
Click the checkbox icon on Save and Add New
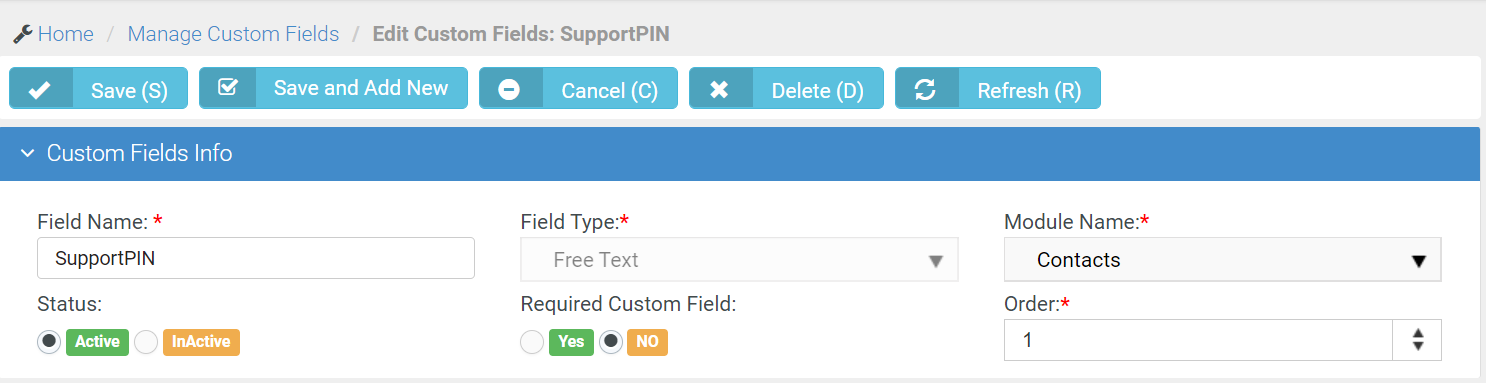point(227,88)
